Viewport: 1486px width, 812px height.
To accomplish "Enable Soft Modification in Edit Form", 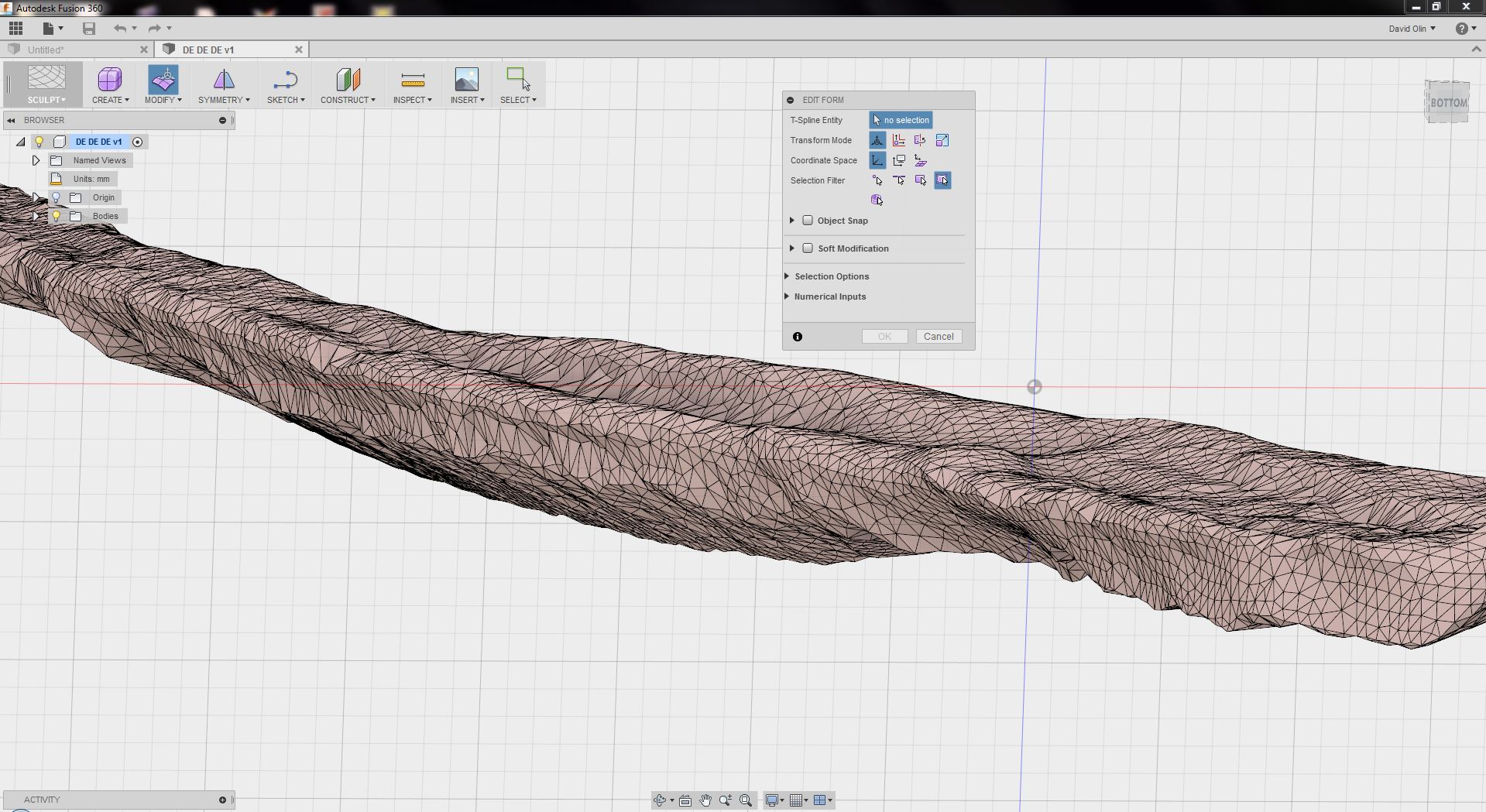I will (808, 248).
